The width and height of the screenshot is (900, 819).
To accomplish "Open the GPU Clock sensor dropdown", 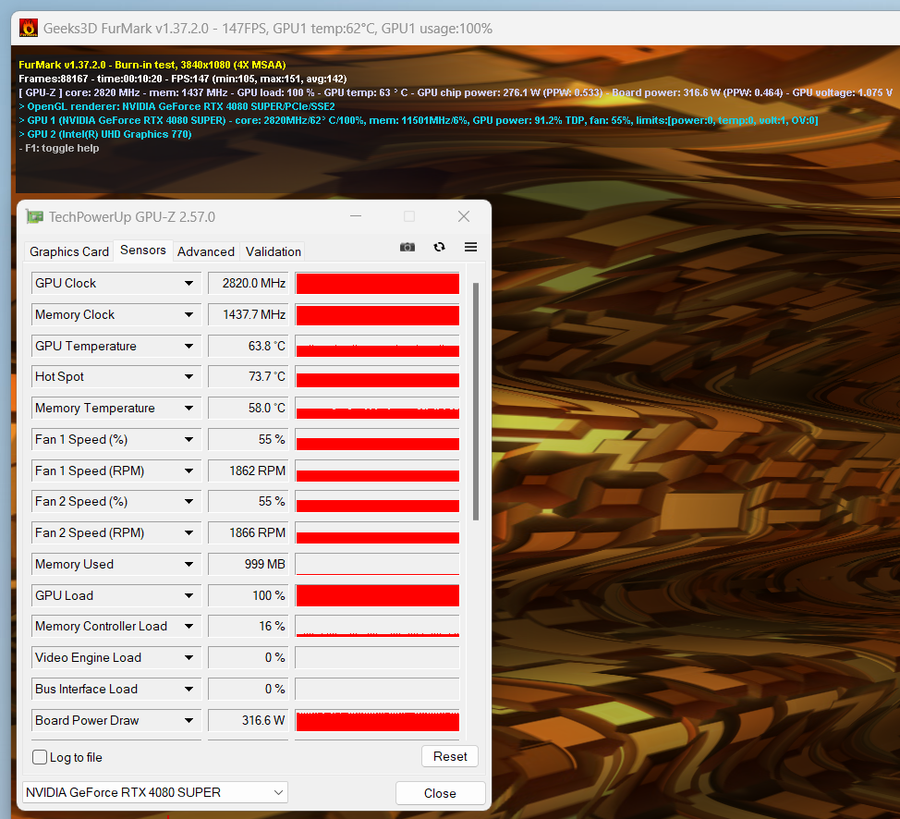I will (188, 283).
